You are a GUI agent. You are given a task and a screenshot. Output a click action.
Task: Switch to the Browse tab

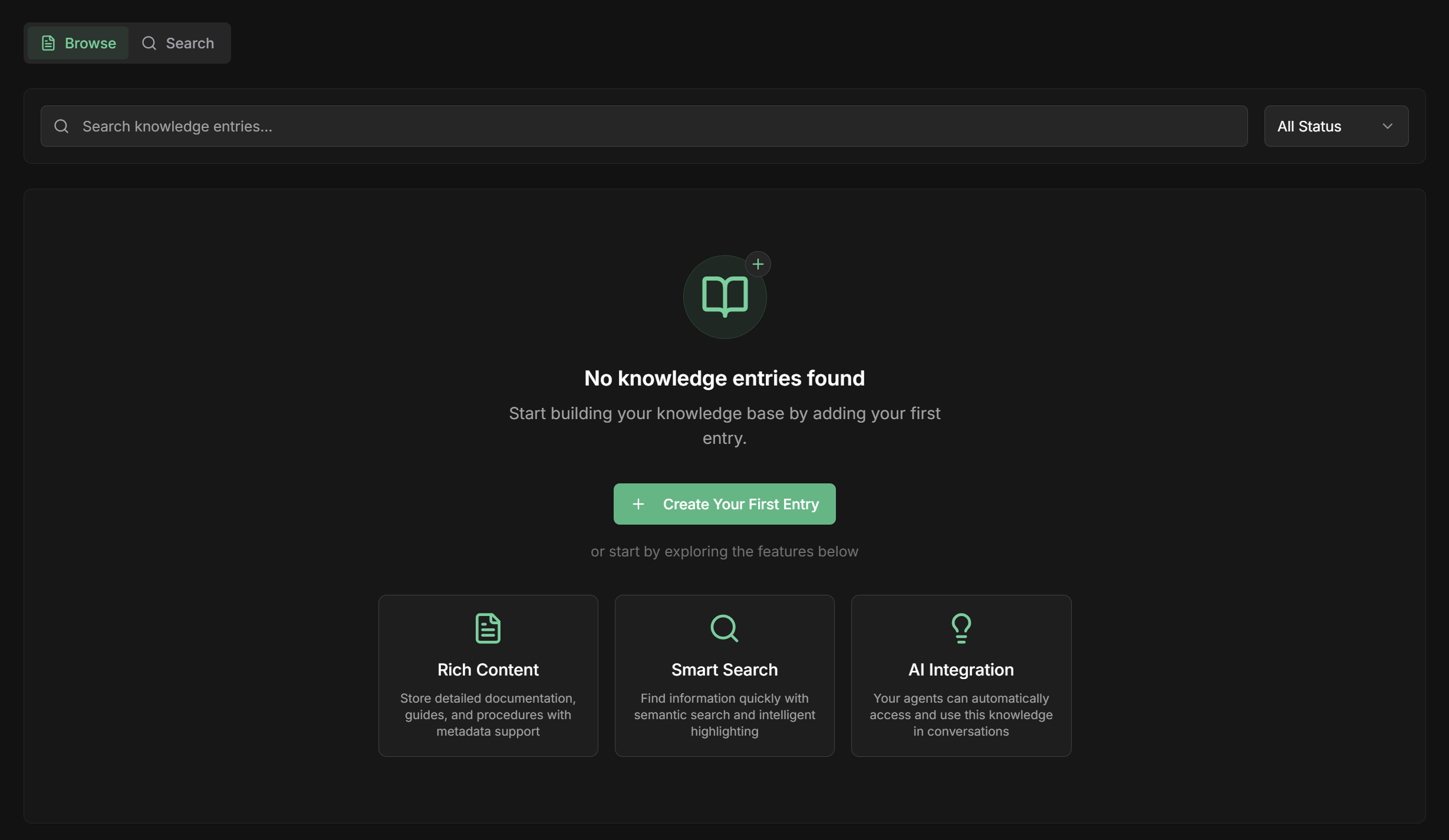(78, 43)
